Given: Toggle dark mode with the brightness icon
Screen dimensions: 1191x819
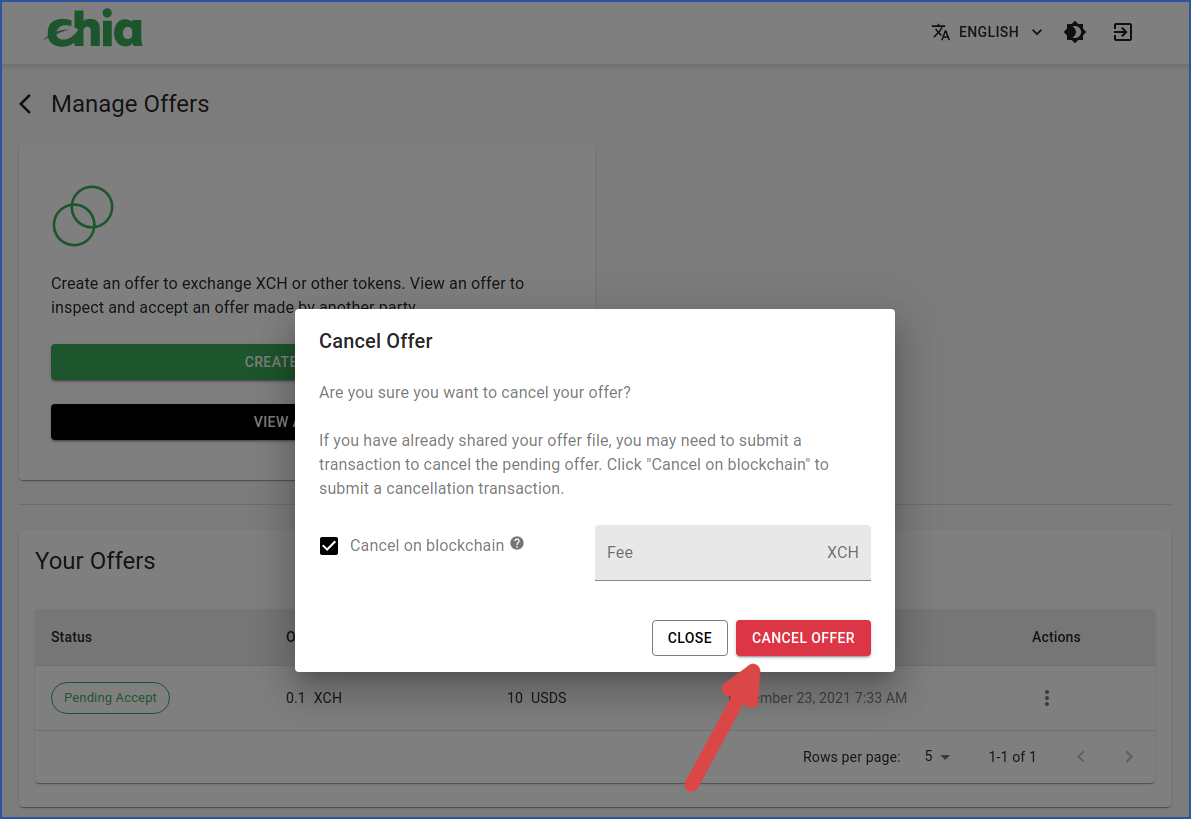Looking at the screenshot, I should coord(1075,32).
